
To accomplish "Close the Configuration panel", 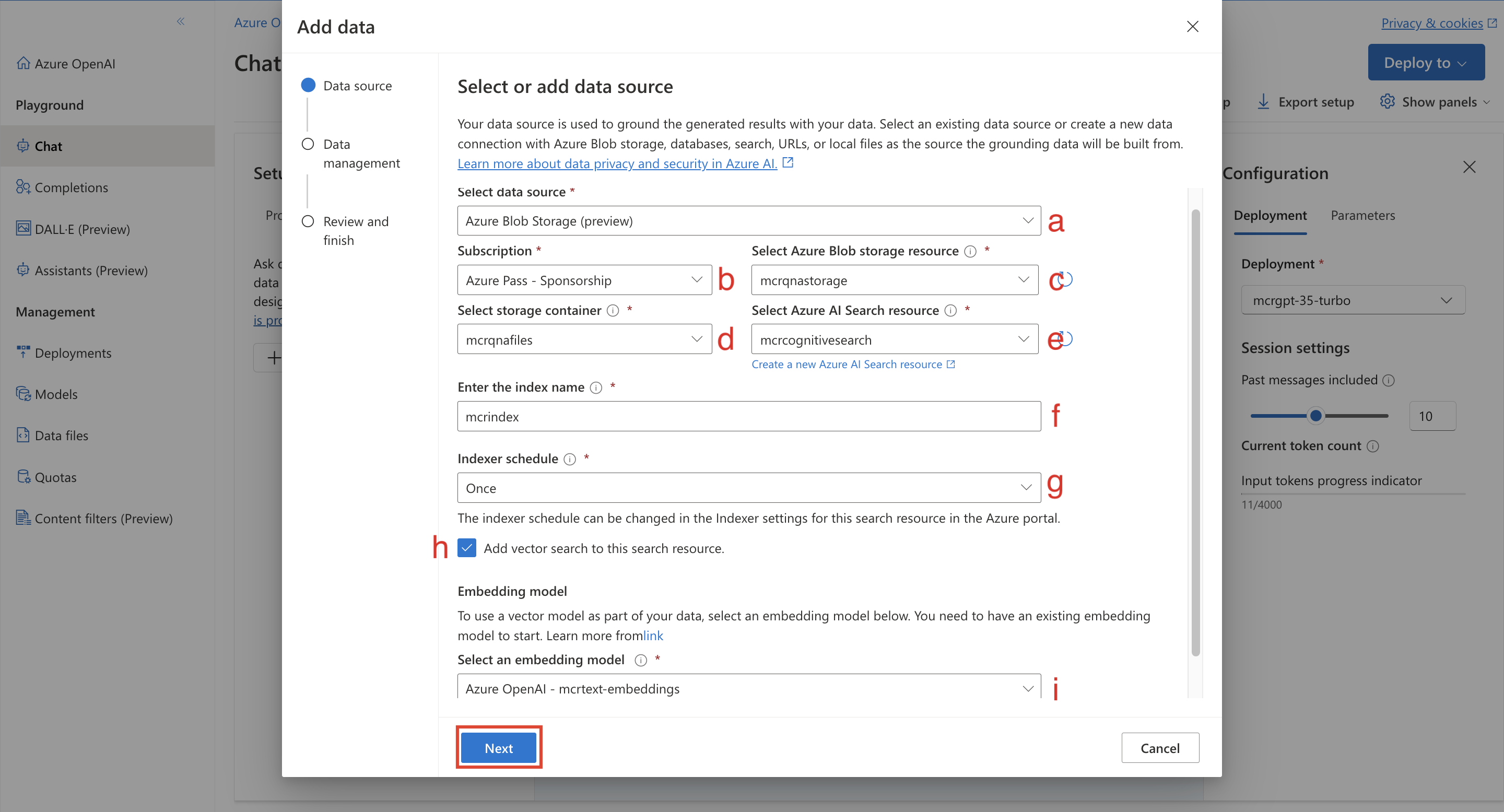I will (x=1469, y=168).
